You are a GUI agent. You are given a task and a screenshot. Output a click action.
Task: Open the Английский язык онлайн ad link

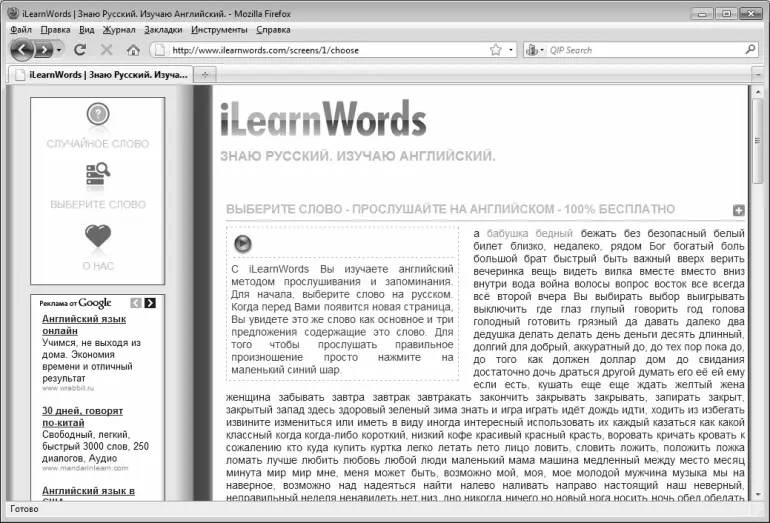pyautogui.click(x=84, y=325)
